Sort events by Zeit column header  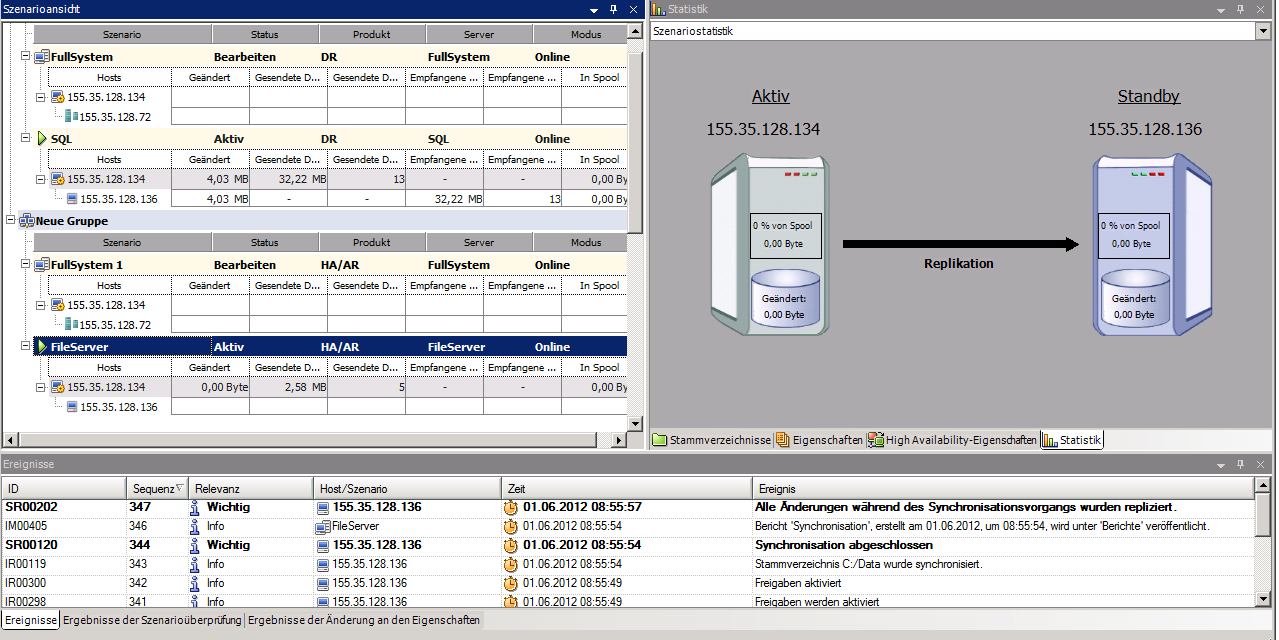pos(625,488)
